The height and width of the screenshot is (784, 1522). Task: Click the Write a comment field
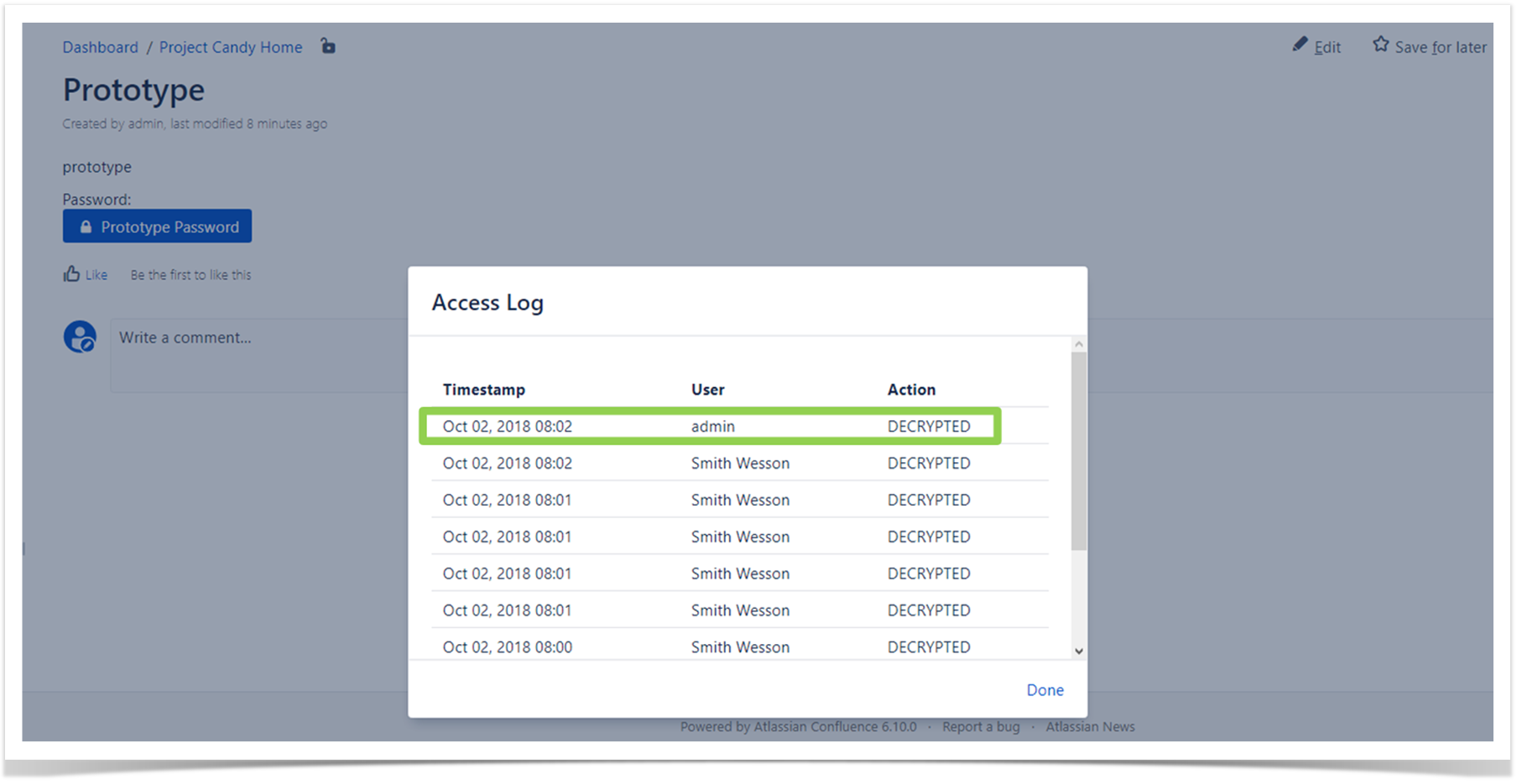[801, 356]
